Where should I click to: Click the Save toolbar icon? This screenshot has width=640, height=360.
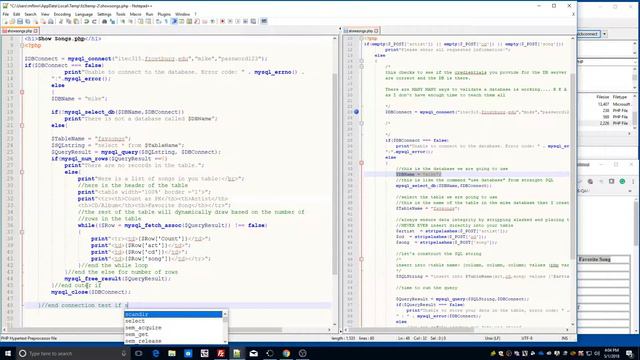click(x=20, y=21)
